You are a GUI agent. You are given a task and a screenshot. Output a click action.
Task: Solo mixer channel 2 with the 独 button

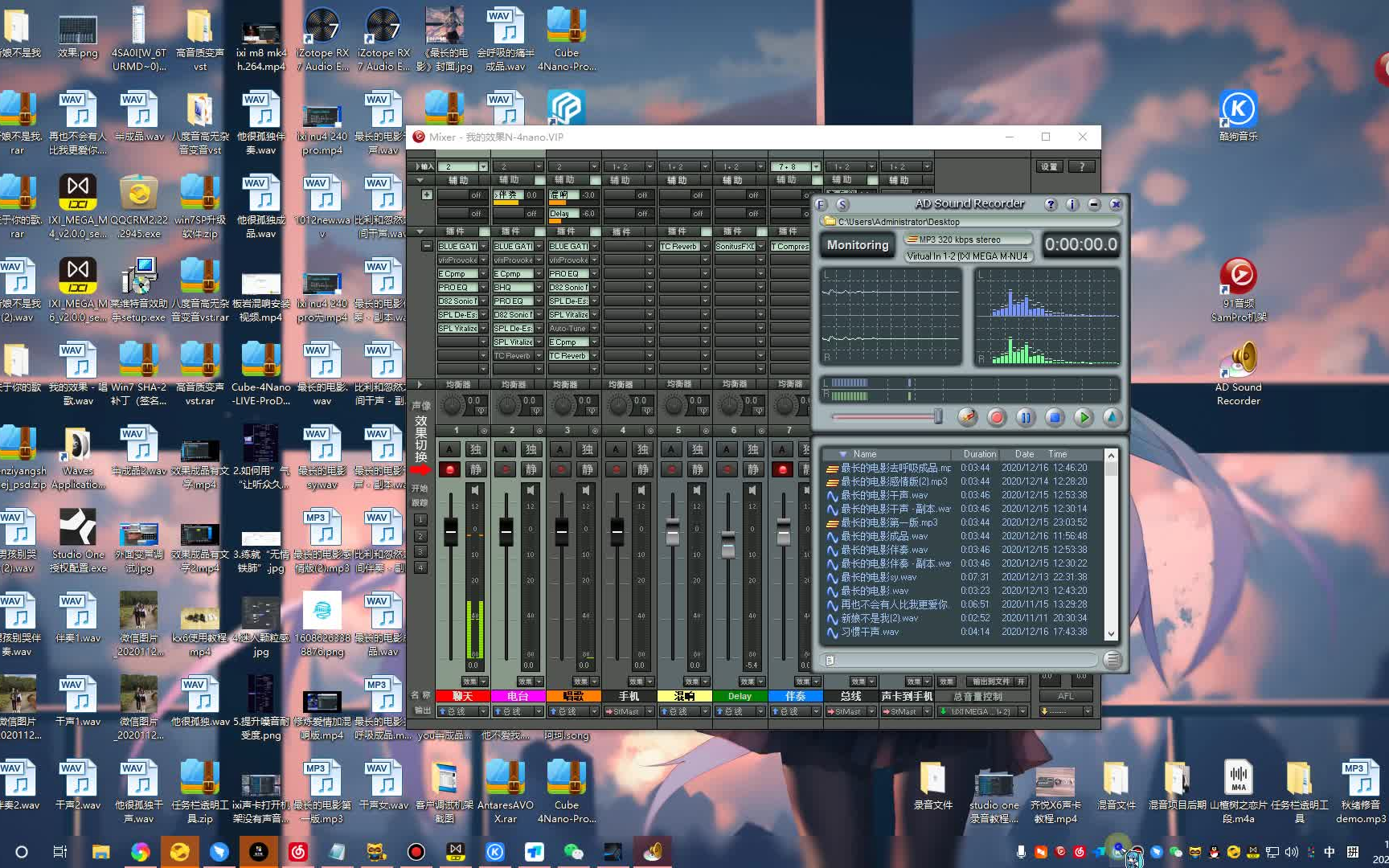point(531,449)
